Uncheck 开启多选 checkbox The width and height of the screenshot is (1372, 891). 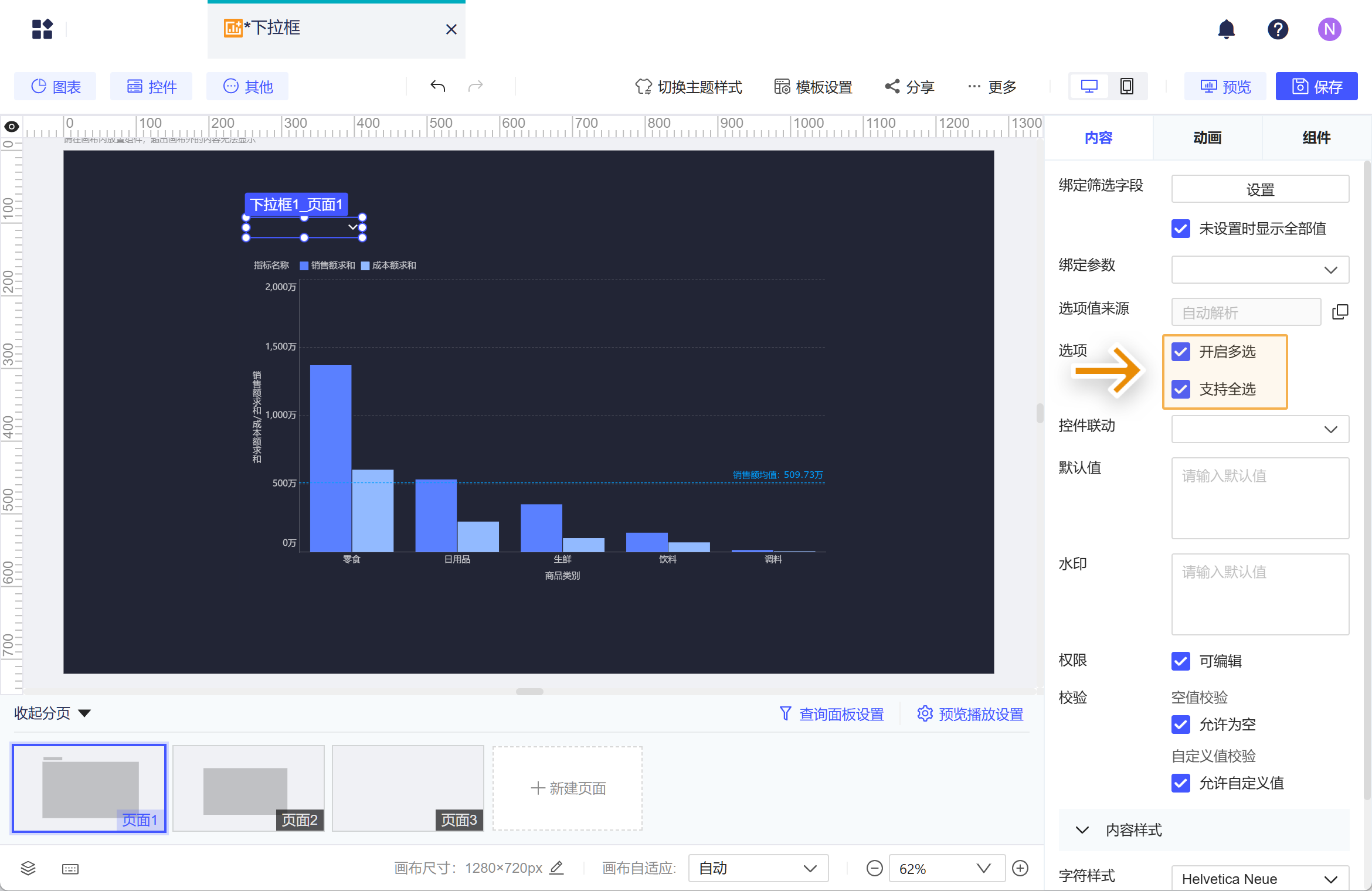tap(1181, 352)
